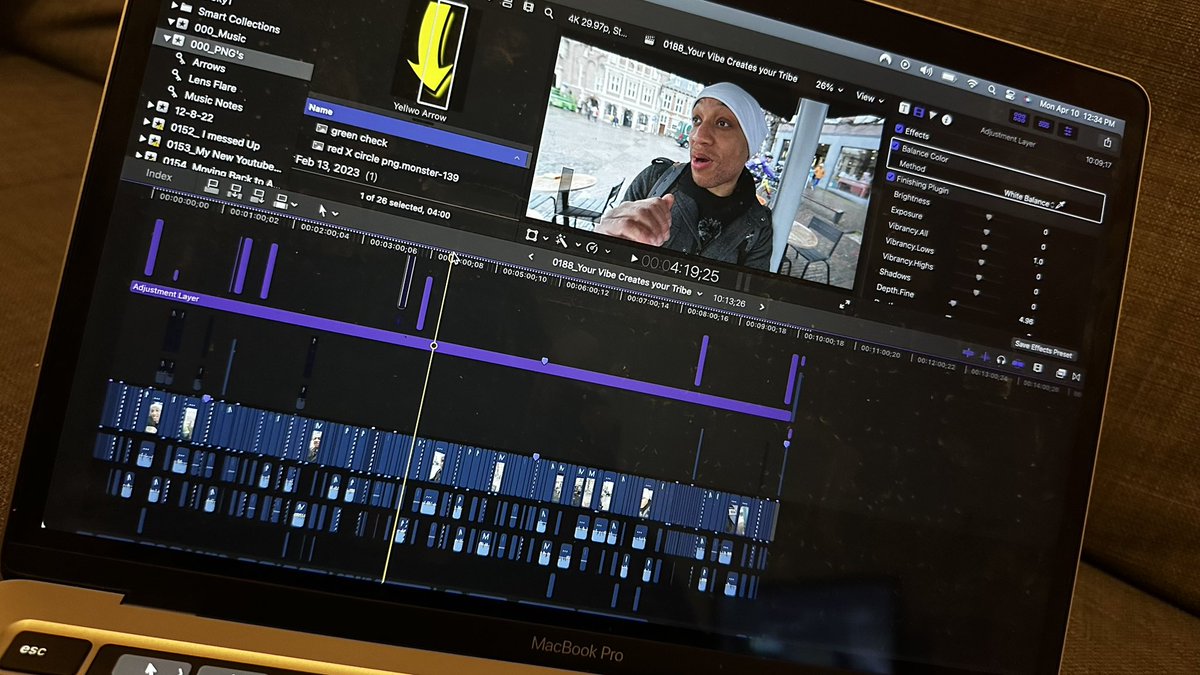This screenshot has height=675, width=1200.
Task: Expand 0153_My New Youtube event
Action: (143, 138)
